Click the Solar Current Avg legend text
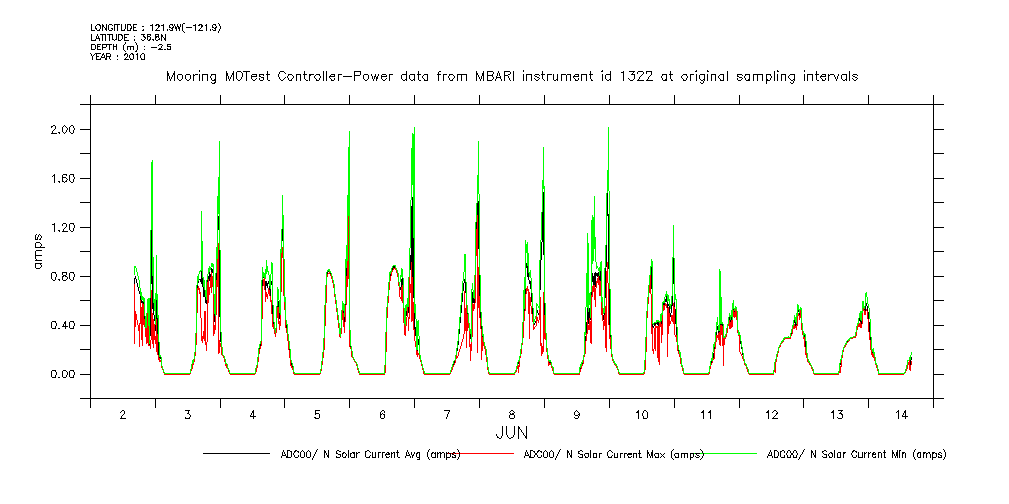1009x504 pixels. 364,454
